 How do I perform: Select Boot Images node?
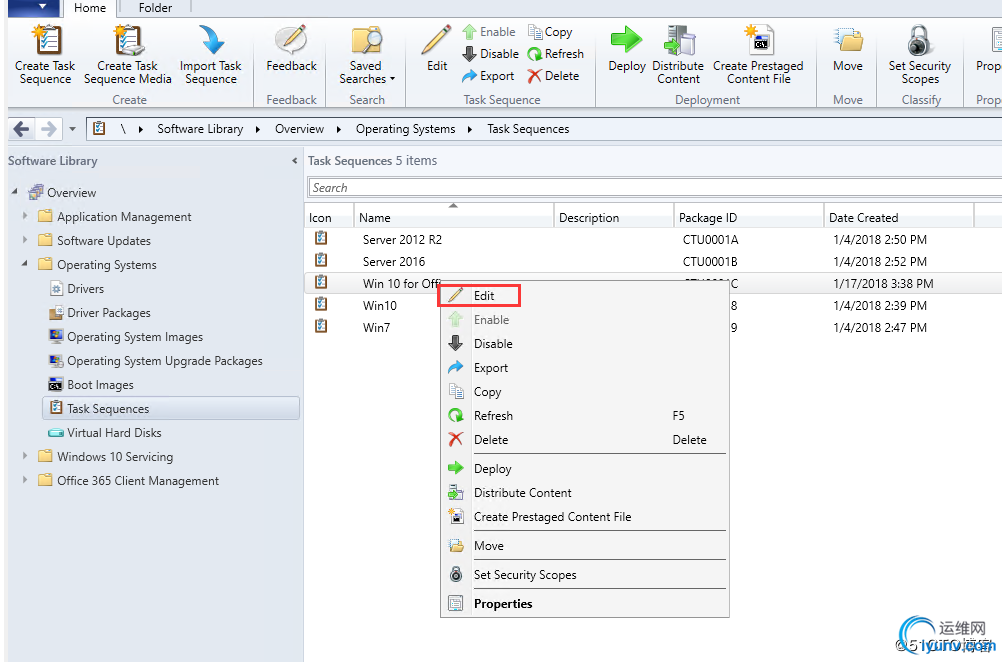(x=91, y=385)
